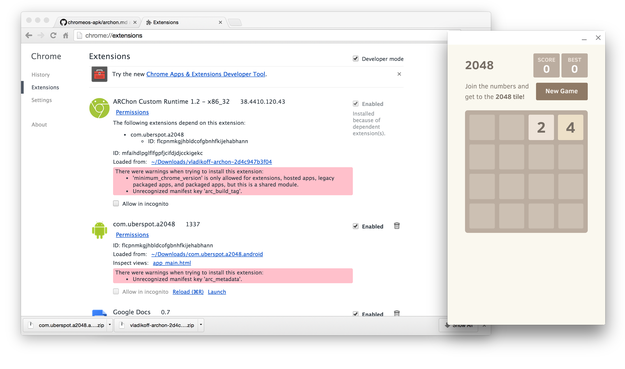
Task: Click the chrome://extensions address bar
Action: pos(259,35)
